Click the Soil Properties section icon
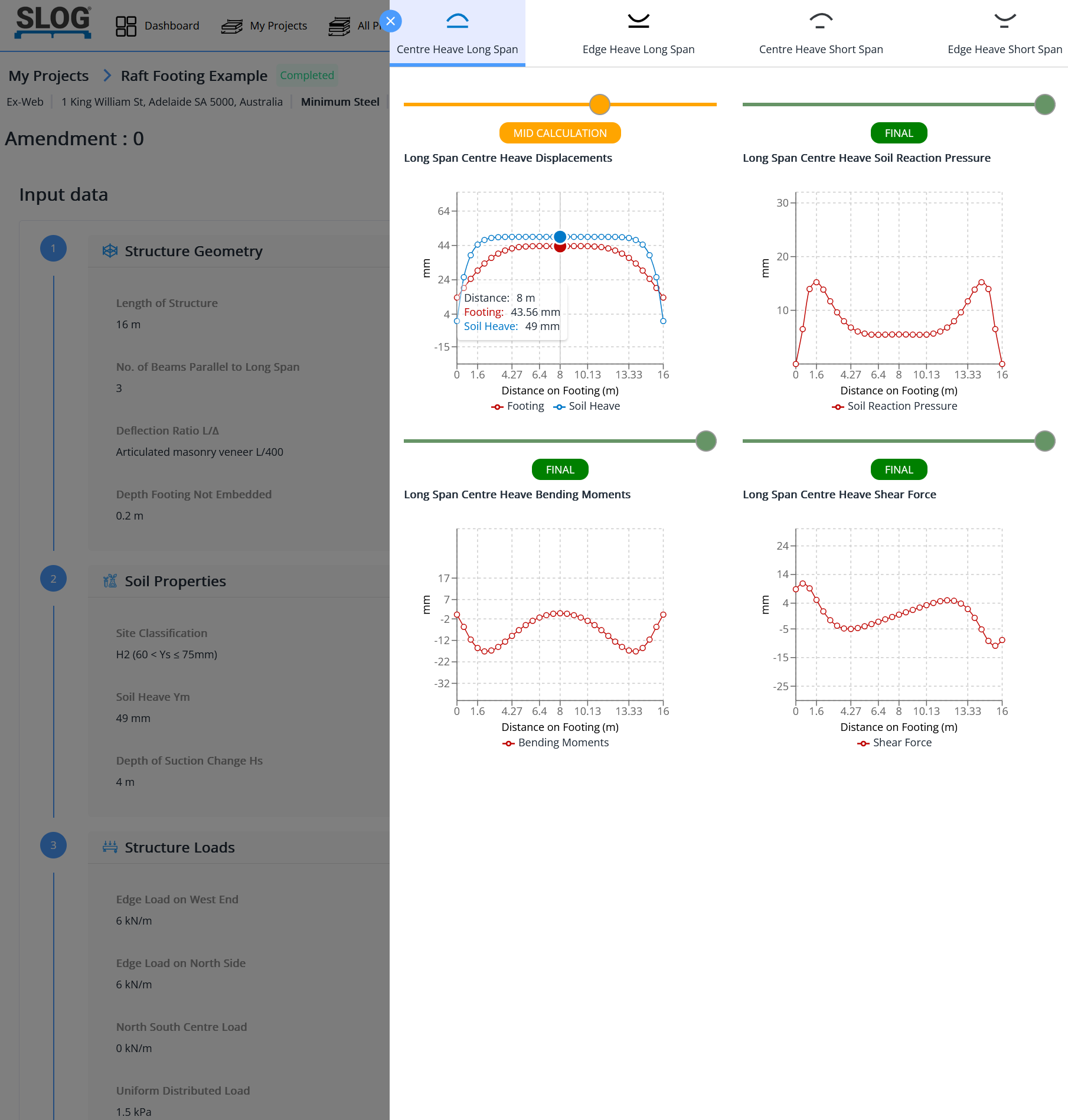The height and width of the screenshot is (1120, 1068). (110, 581)
